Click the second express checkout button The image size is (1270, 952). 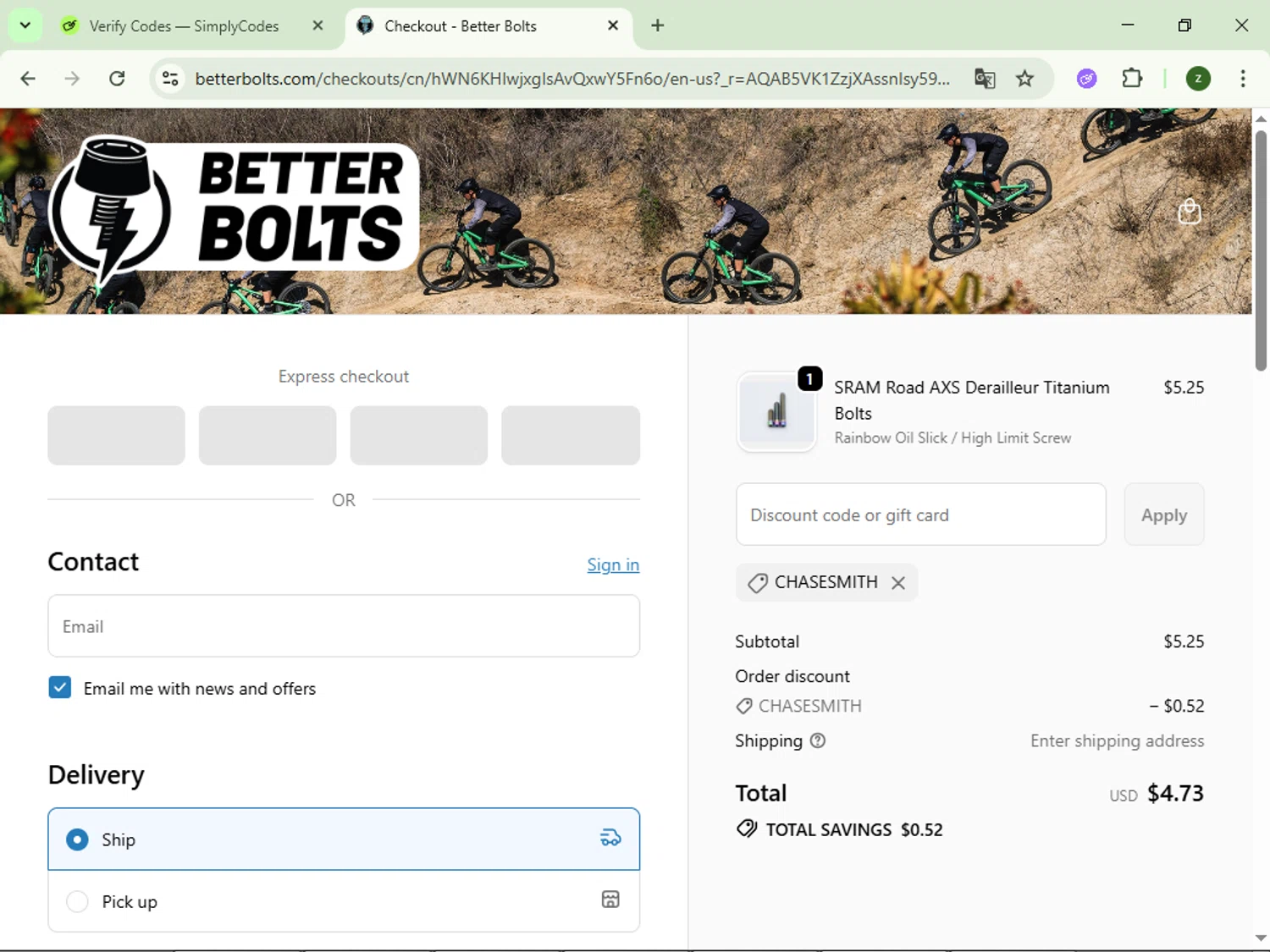[268, 435]
